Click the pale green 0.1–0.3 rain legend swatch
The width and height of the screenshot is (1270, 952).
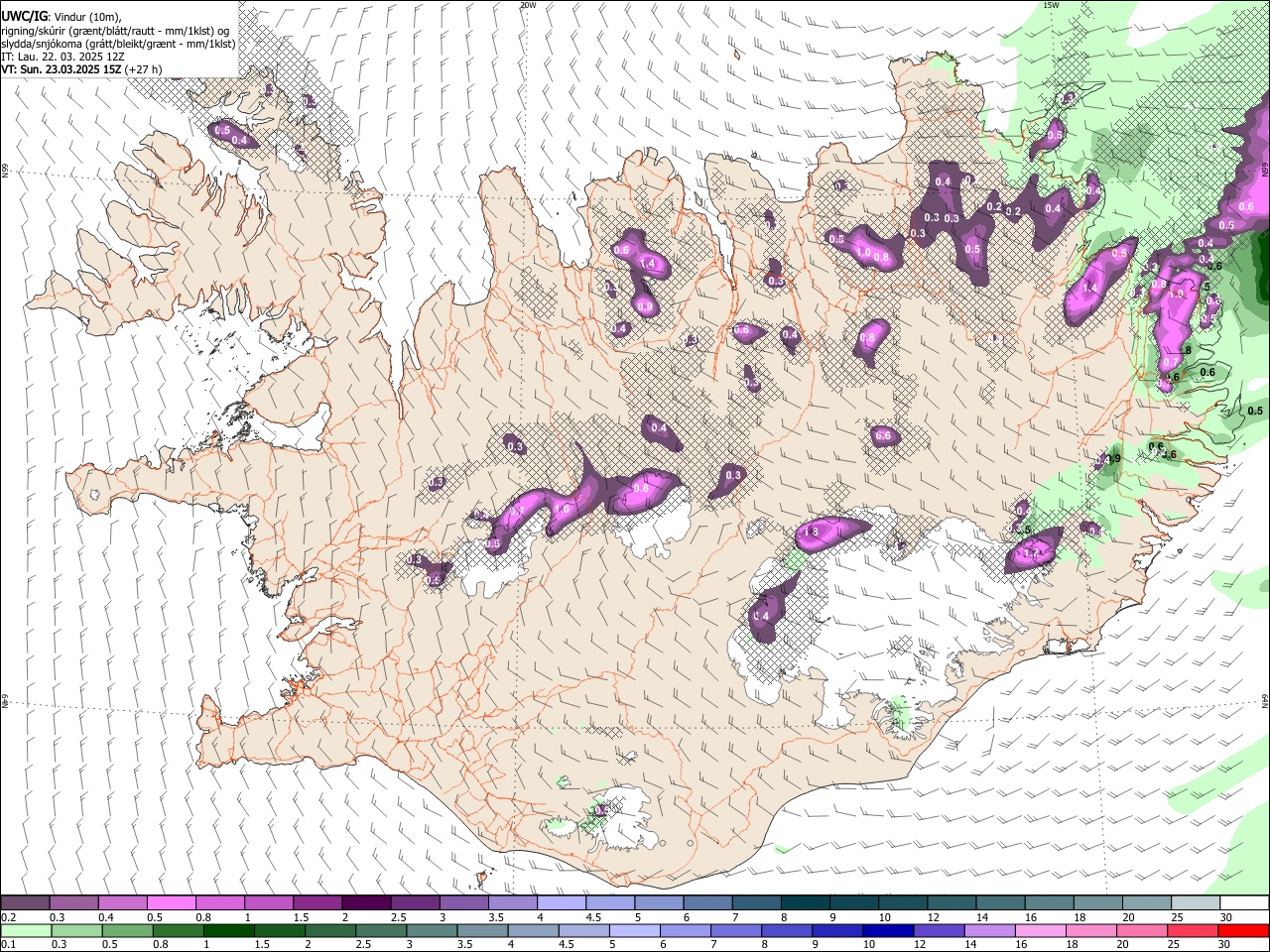click(x=25, y=931)
